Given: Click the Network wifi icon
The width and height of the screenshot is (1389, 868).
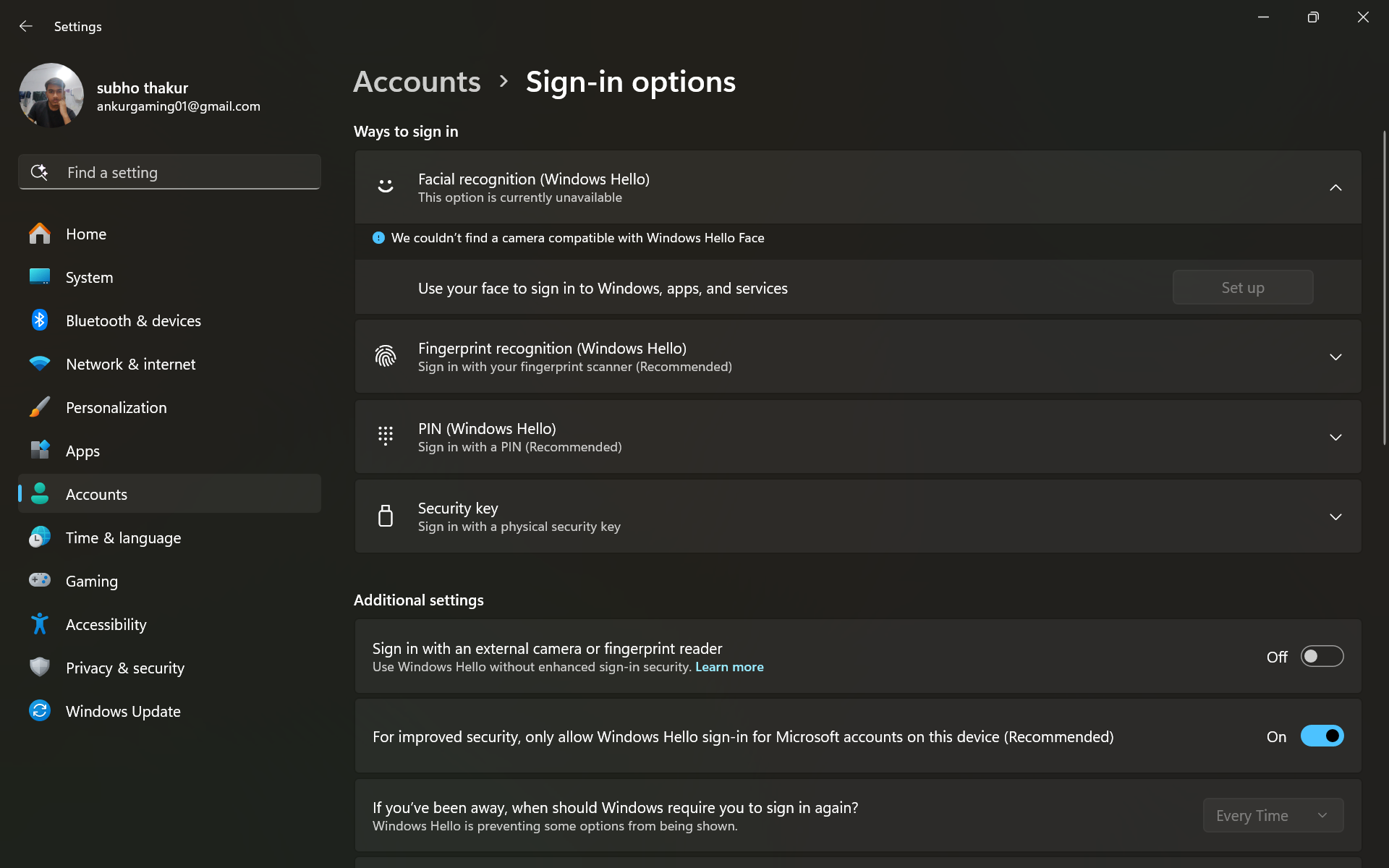Looking at the screenshot, I should (x=40, y=364).
